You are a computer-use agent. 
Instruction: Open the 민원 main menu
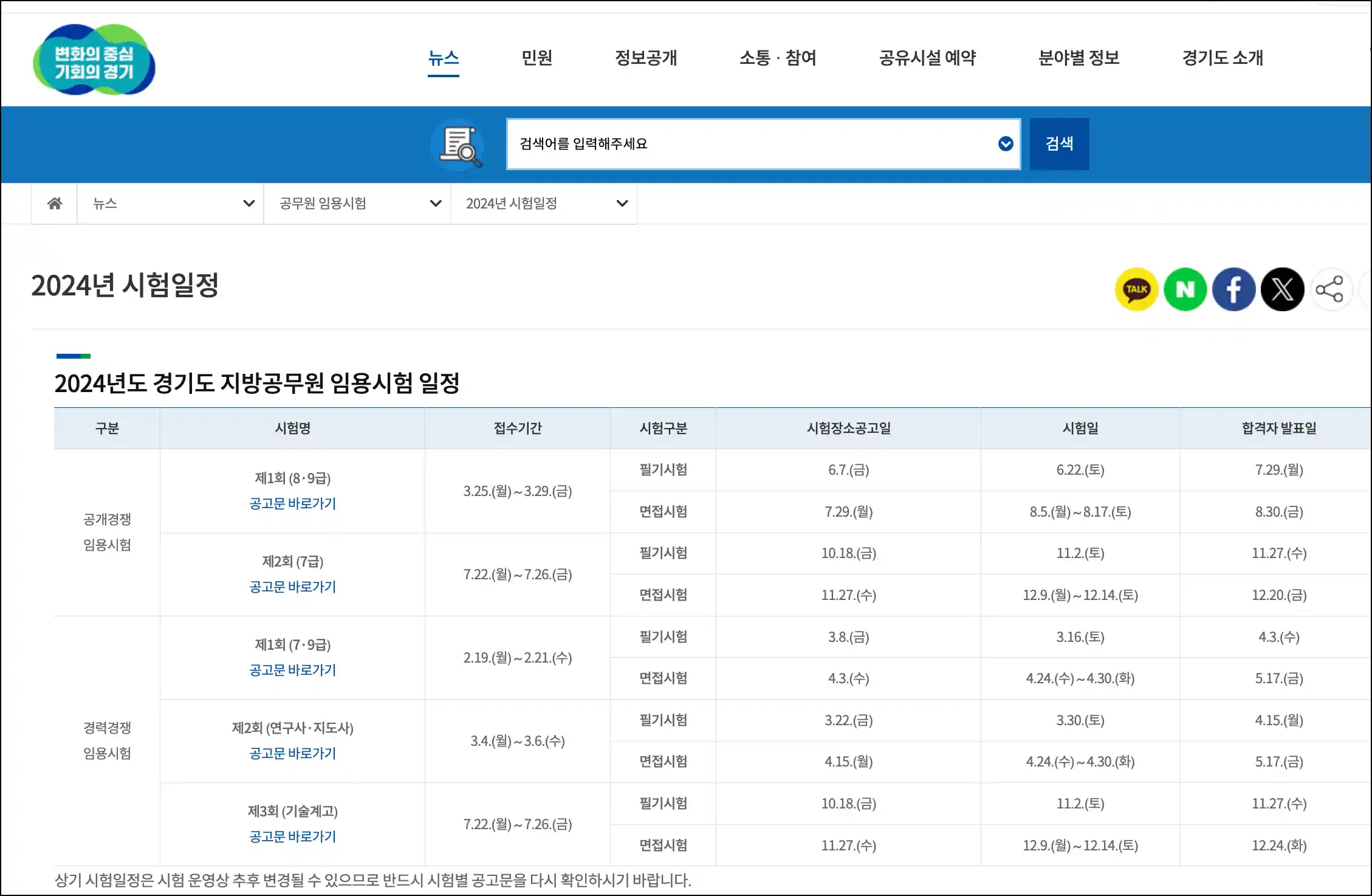[x=537, y=58]
